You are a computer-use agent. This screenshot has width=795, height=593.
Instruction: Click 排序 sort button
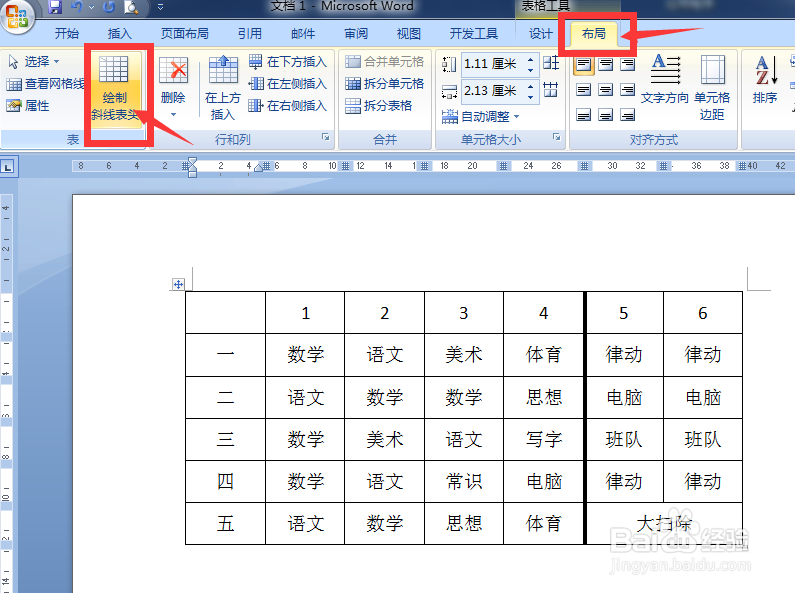click(x=765, y=79)
